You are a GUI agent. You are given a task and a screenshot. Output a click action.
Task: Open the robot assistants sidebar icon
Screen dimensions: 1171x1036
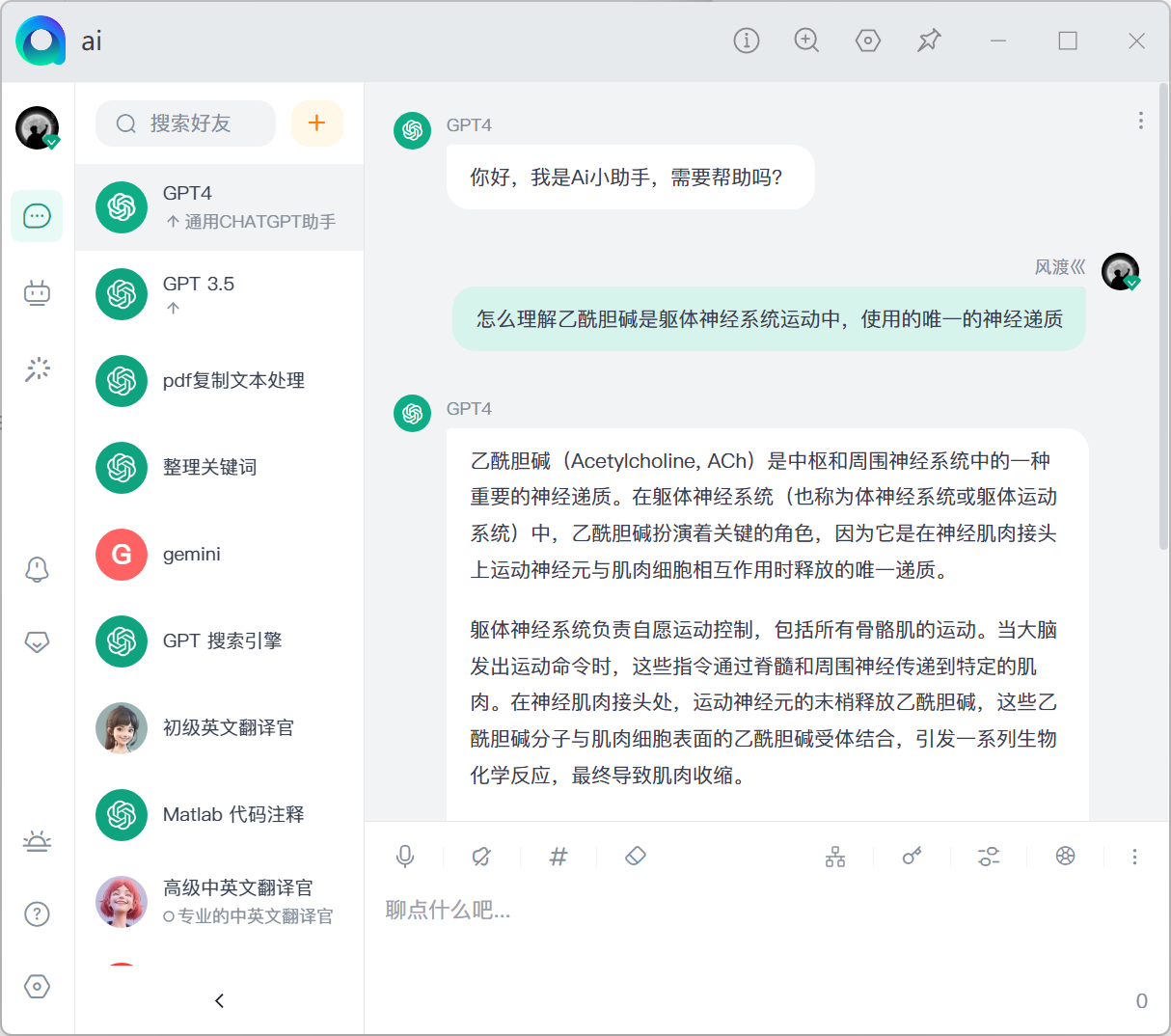click(37, 292)
